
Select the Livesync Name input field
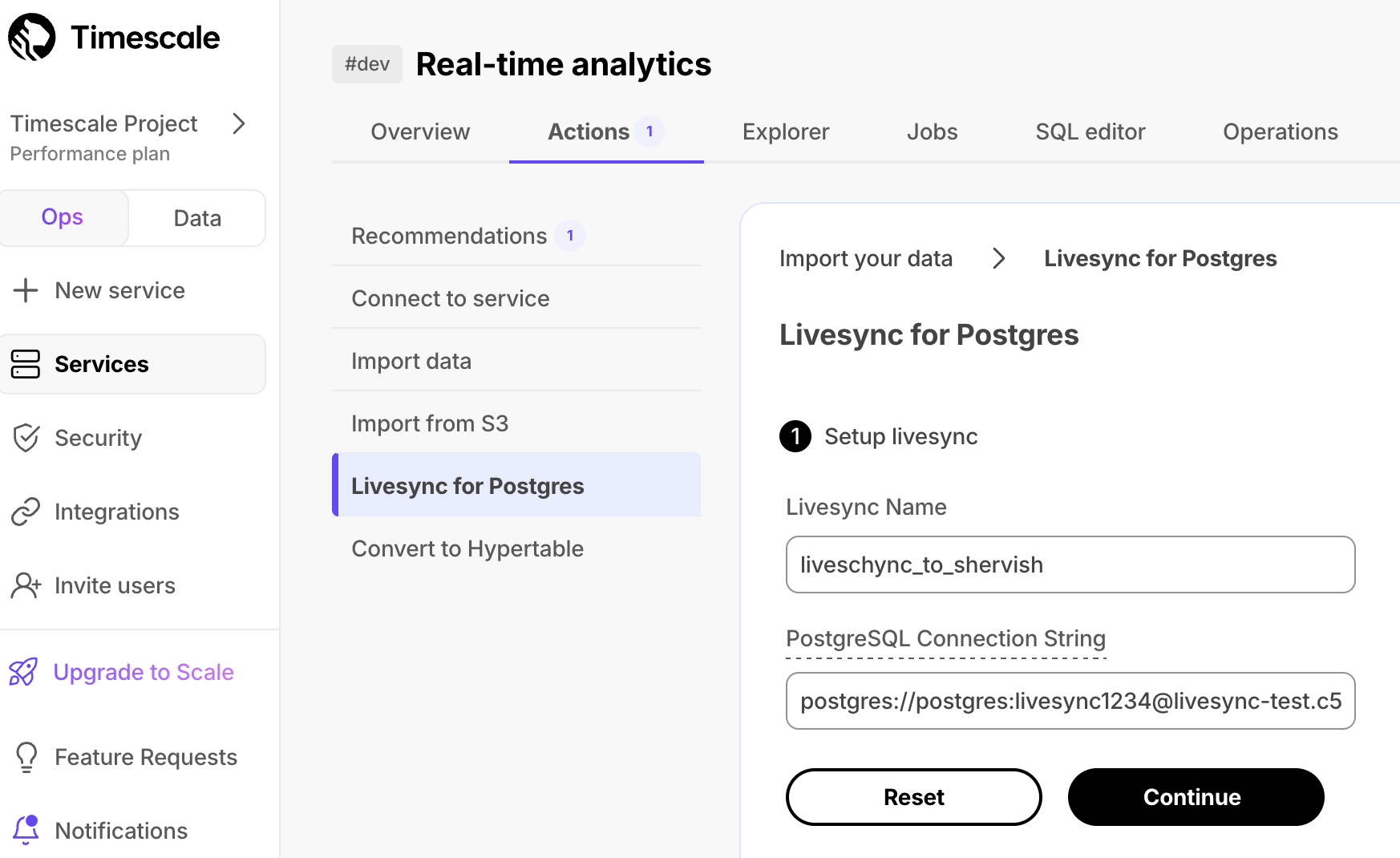pos(1070,565)
